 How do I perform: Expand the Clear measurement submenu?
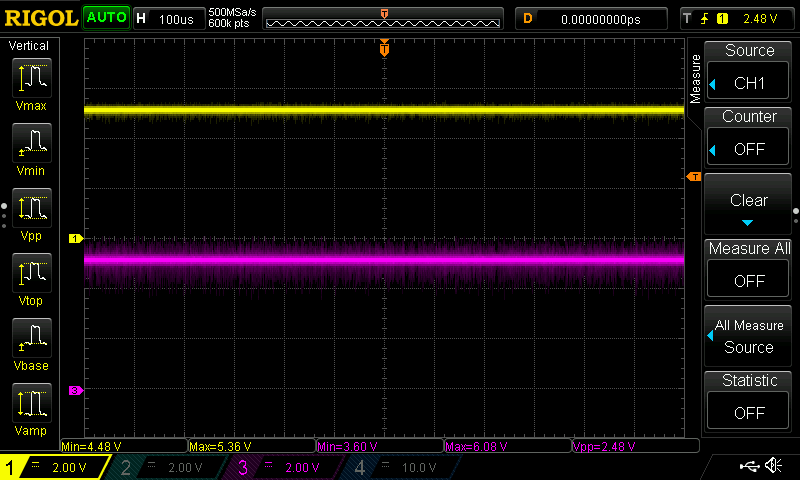(749, 207)
